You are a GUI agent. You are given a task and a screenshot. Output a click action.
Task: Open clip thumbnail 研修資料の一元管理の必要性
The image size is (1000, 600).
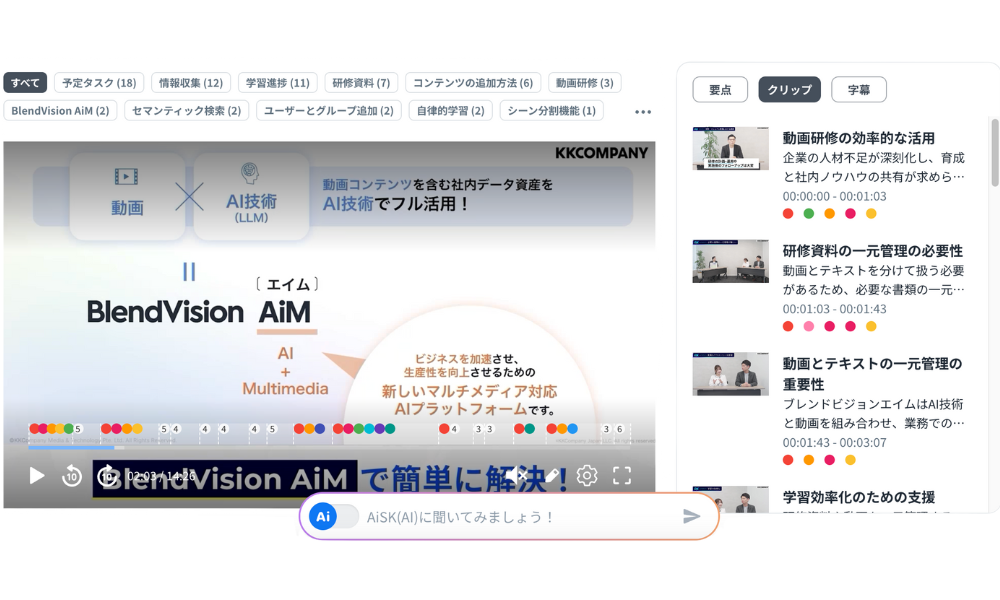[x=730, y=261]
